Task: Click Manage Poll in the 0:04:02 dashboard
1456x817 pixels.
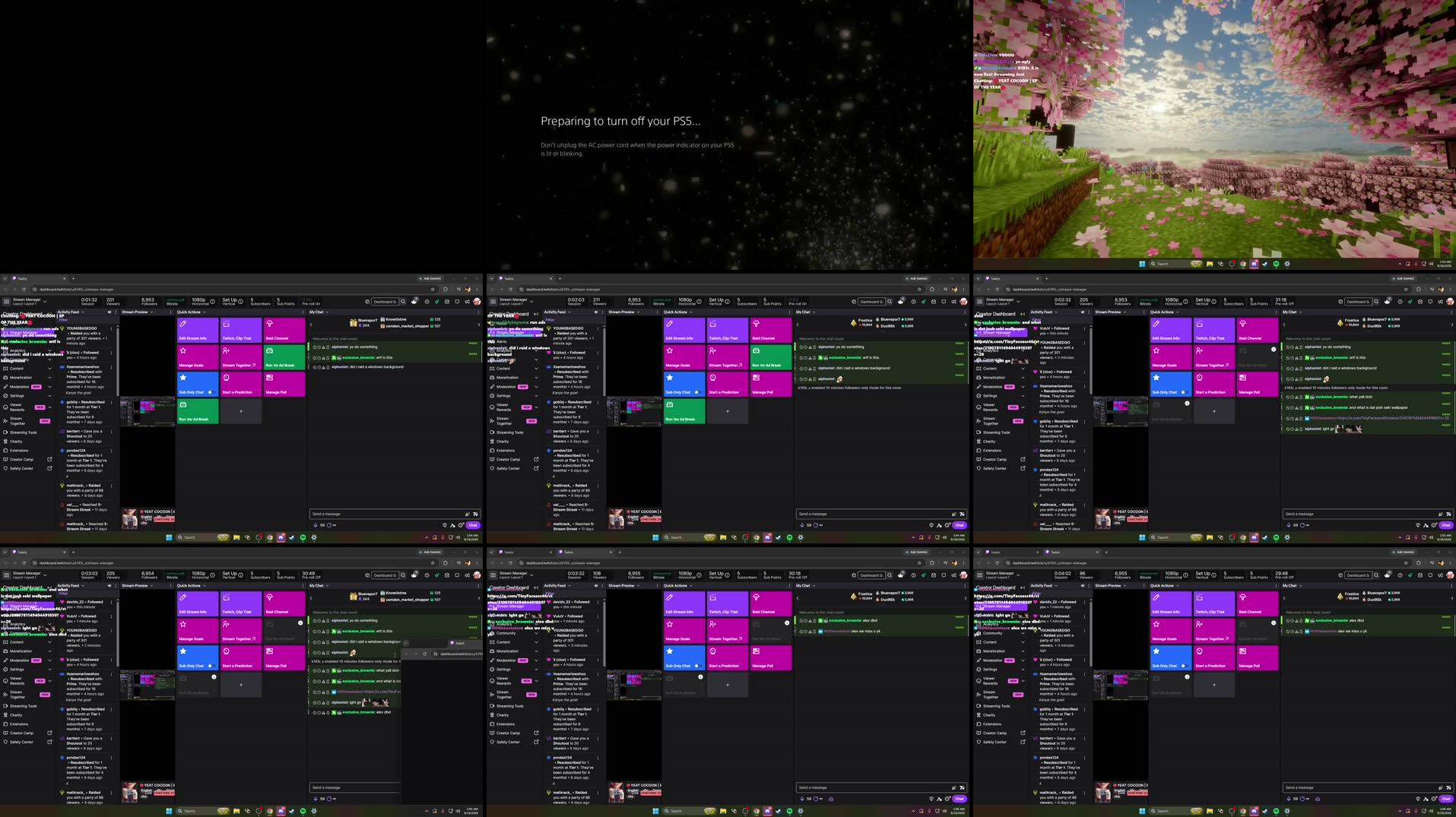Action: coord(1258,657)
